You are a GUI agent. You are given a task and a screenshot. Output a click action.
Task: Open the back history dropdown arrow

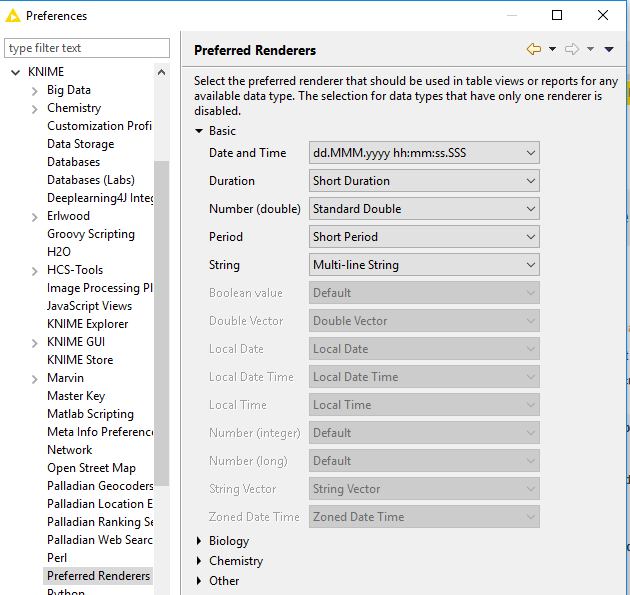(551, 49)
